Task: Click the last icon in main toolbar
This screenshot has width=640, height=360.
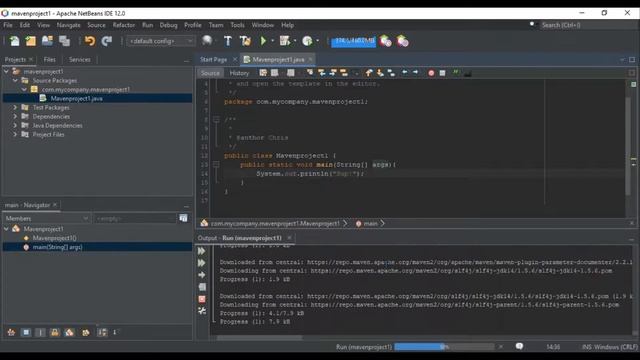Action: 402,41
